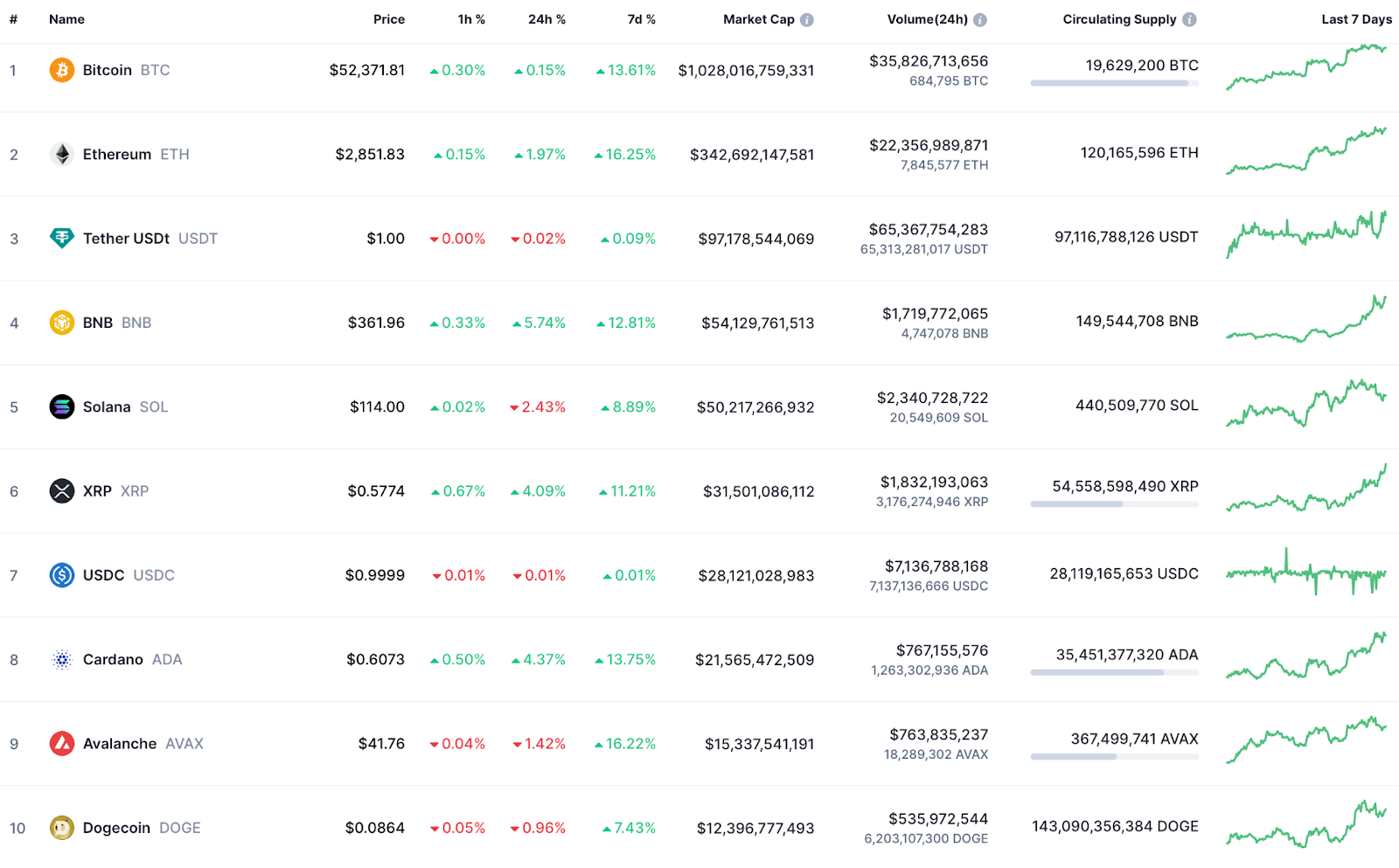
Task: Select the USDC logo
Action: tap(60, 575)
